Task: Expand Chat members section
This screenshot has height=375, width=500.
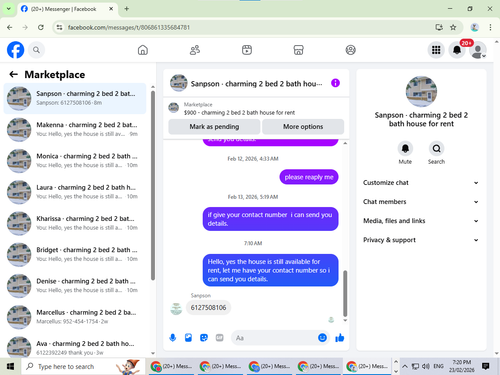Action: pyautogui.click(x=421, y=202)
